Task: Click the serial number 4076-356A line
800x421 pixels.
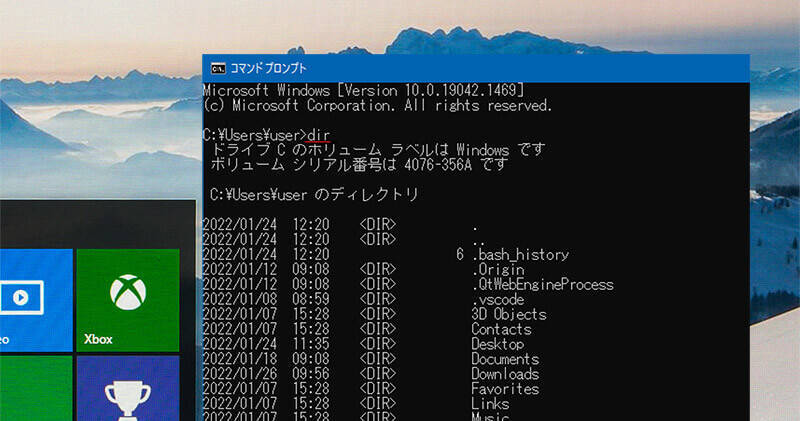Action: click(x=359, y=165)
